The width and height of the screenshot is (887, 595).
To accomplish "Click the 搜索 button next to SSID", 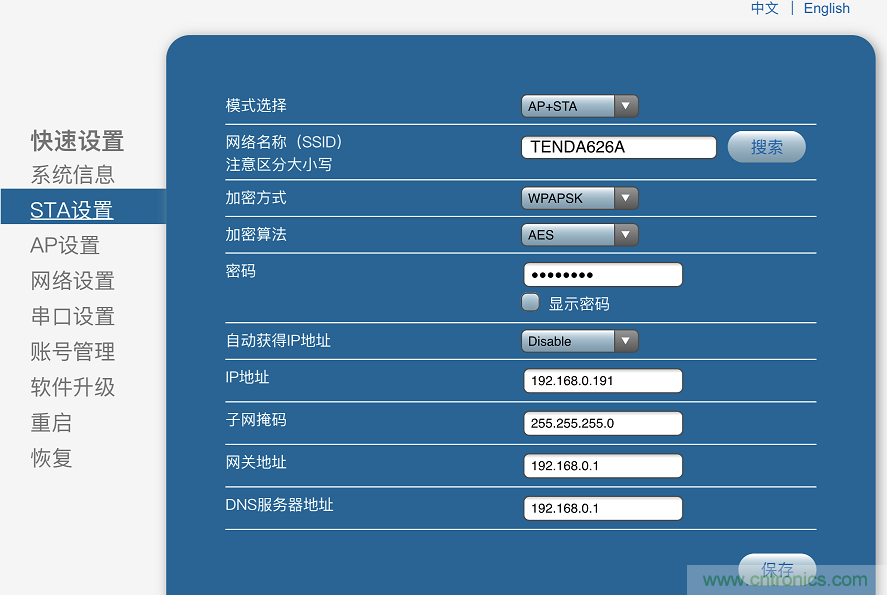I will pyautogui.click(x=766, y=147).
